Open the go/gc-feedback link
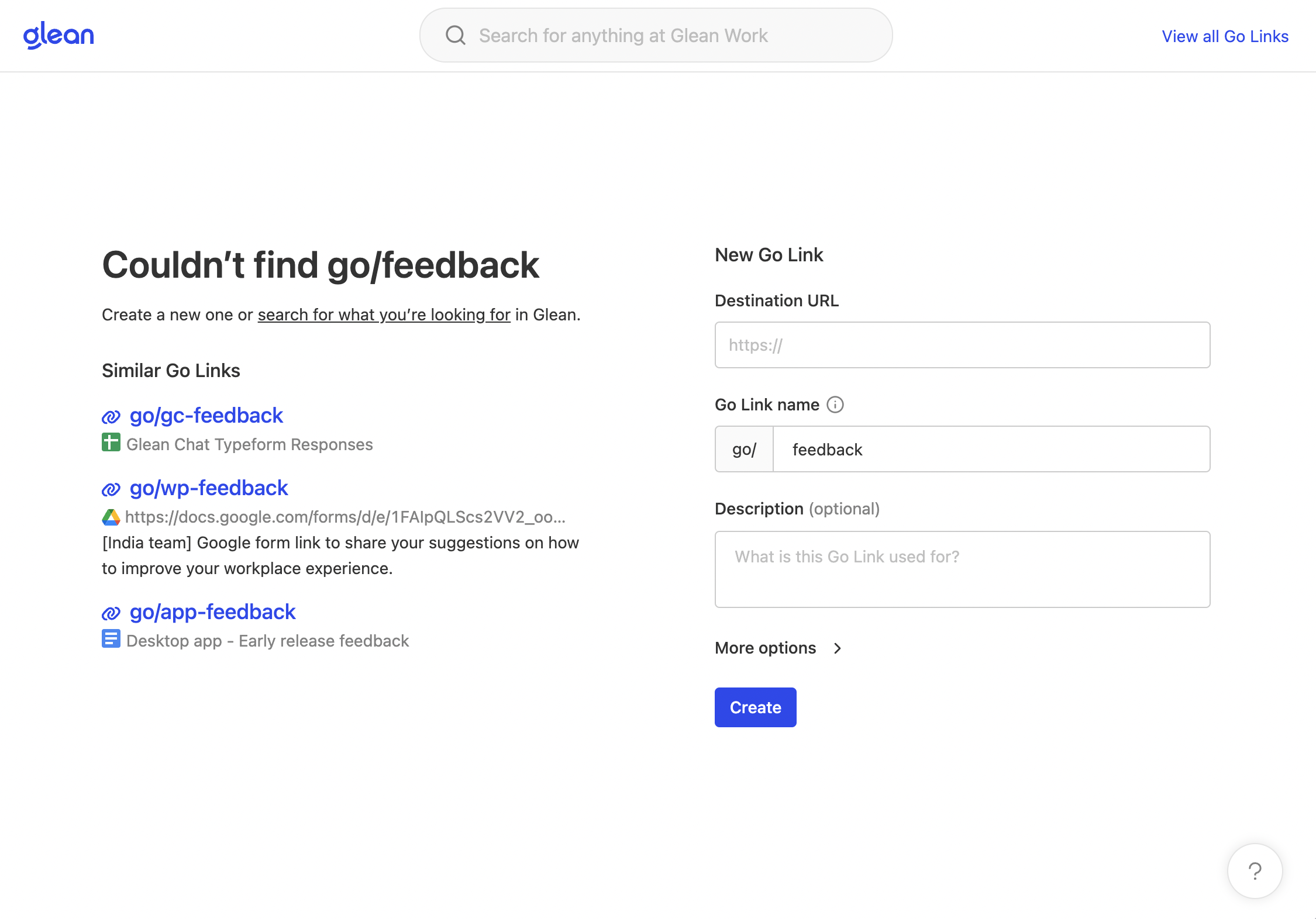This screenshot has width=1316, height=919. tap(206, 416)
